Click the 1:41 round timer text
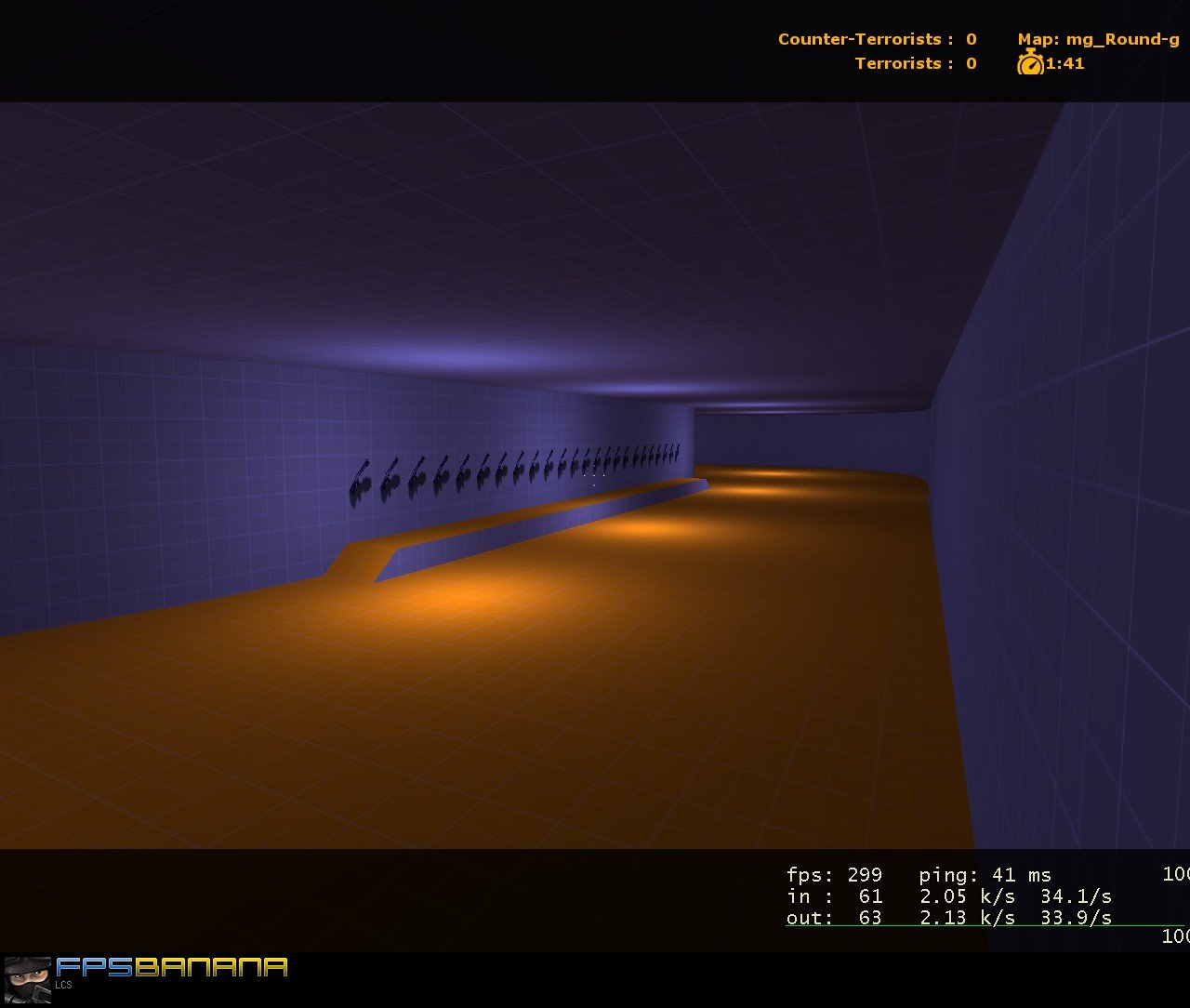Viewport: 1190px width, 1008px height. coord(1065,63)
